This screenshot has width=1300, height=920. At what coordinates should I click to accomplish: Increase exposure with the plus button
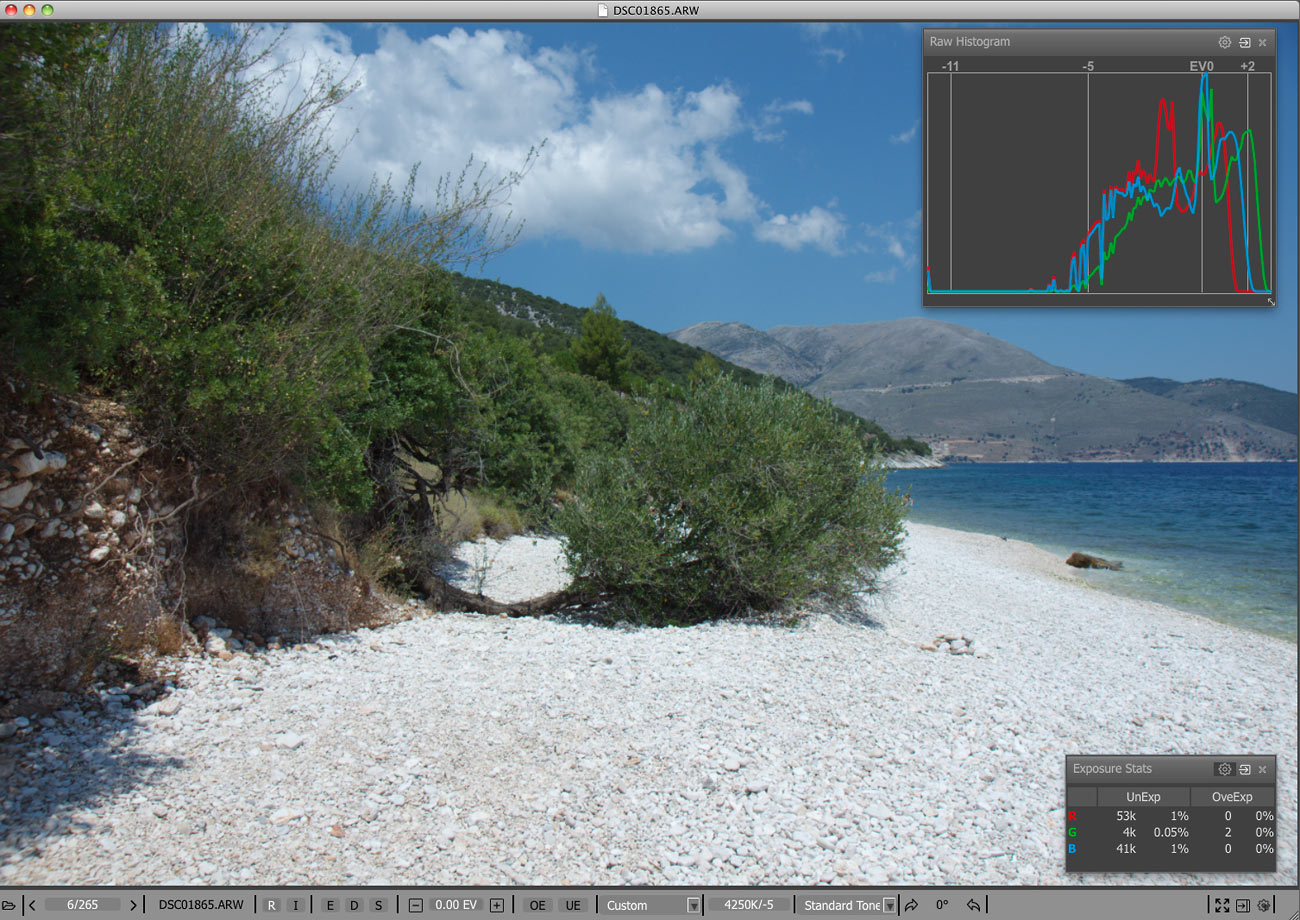click(x=497, y=905)
